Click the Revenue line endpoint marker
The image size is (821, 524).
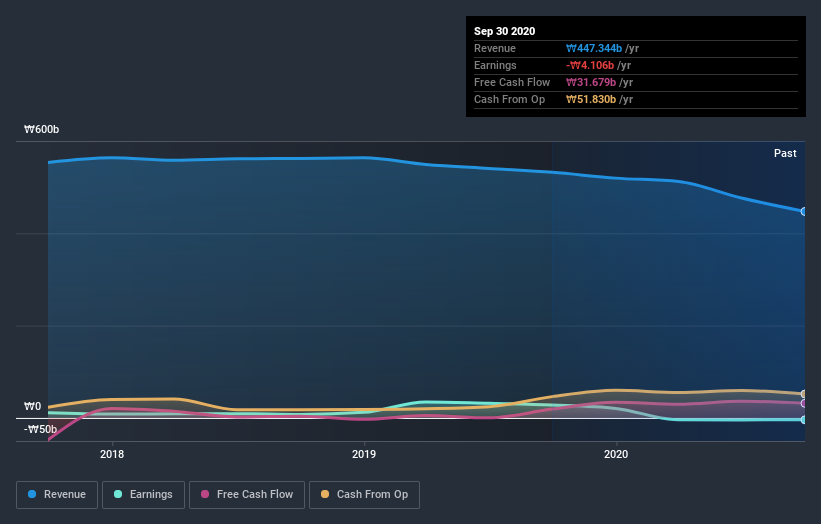804,211
